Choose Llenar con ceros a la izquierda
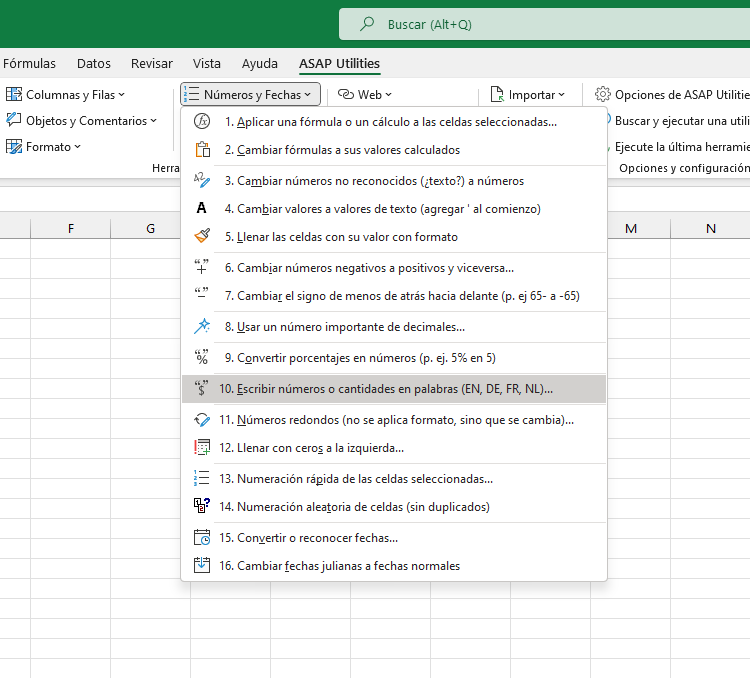Viewport: 750px width, 678px height. (x=394, y=447)
